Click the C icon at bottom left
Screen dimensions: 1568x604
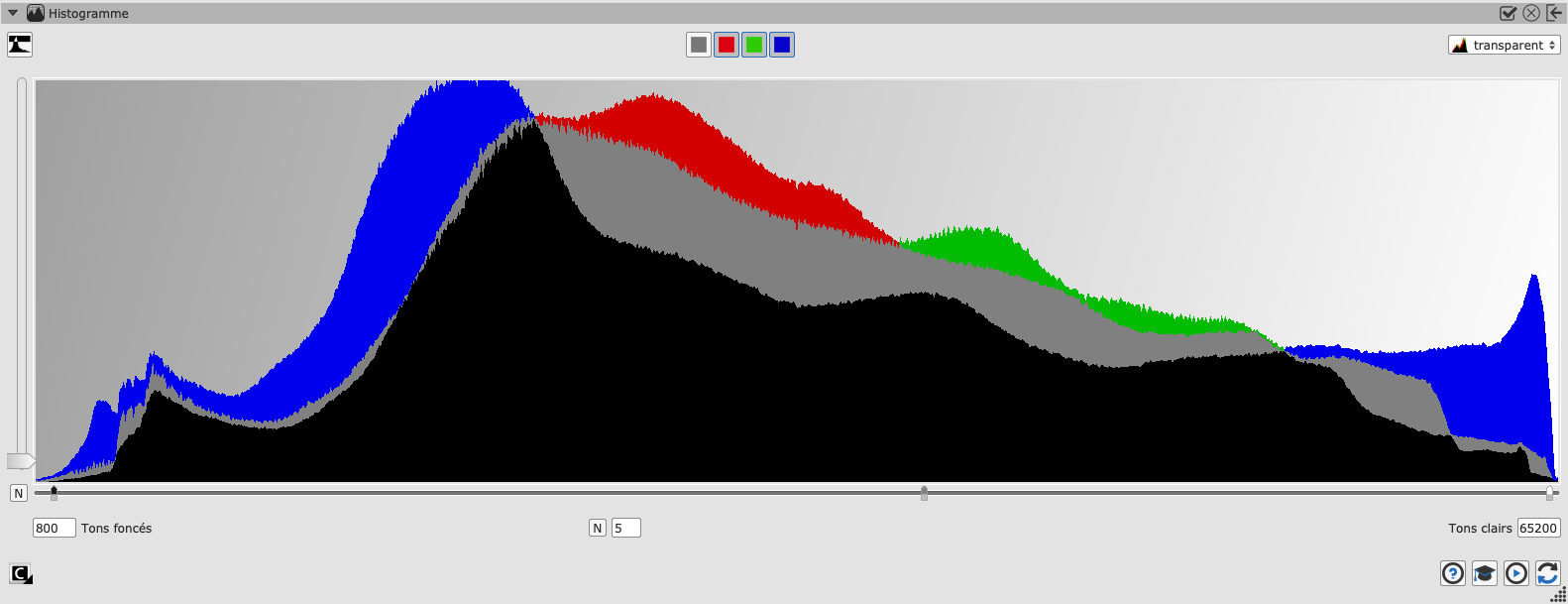(21, 574)
